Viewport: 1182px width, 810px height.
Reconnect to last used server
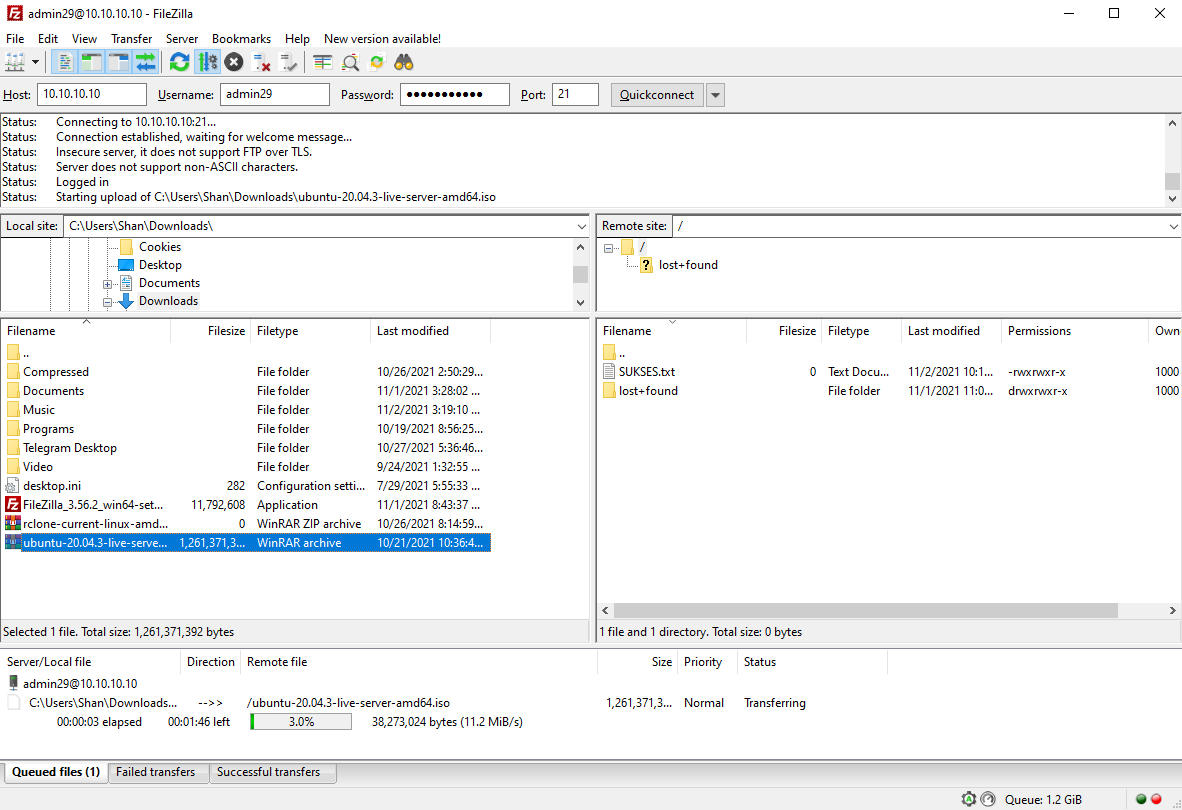point(289,62)
